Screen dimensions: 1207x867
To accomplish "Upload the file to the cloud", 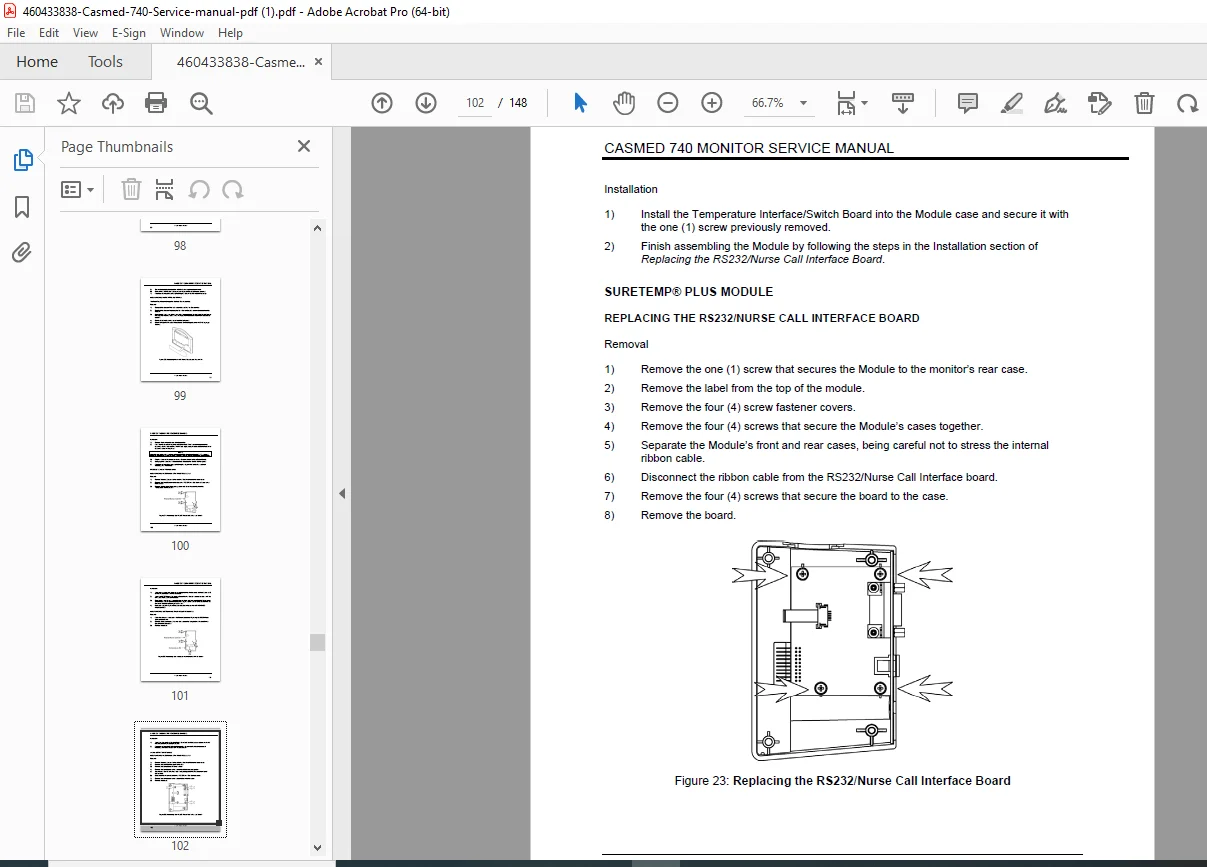I will click(x=113, y=103).
